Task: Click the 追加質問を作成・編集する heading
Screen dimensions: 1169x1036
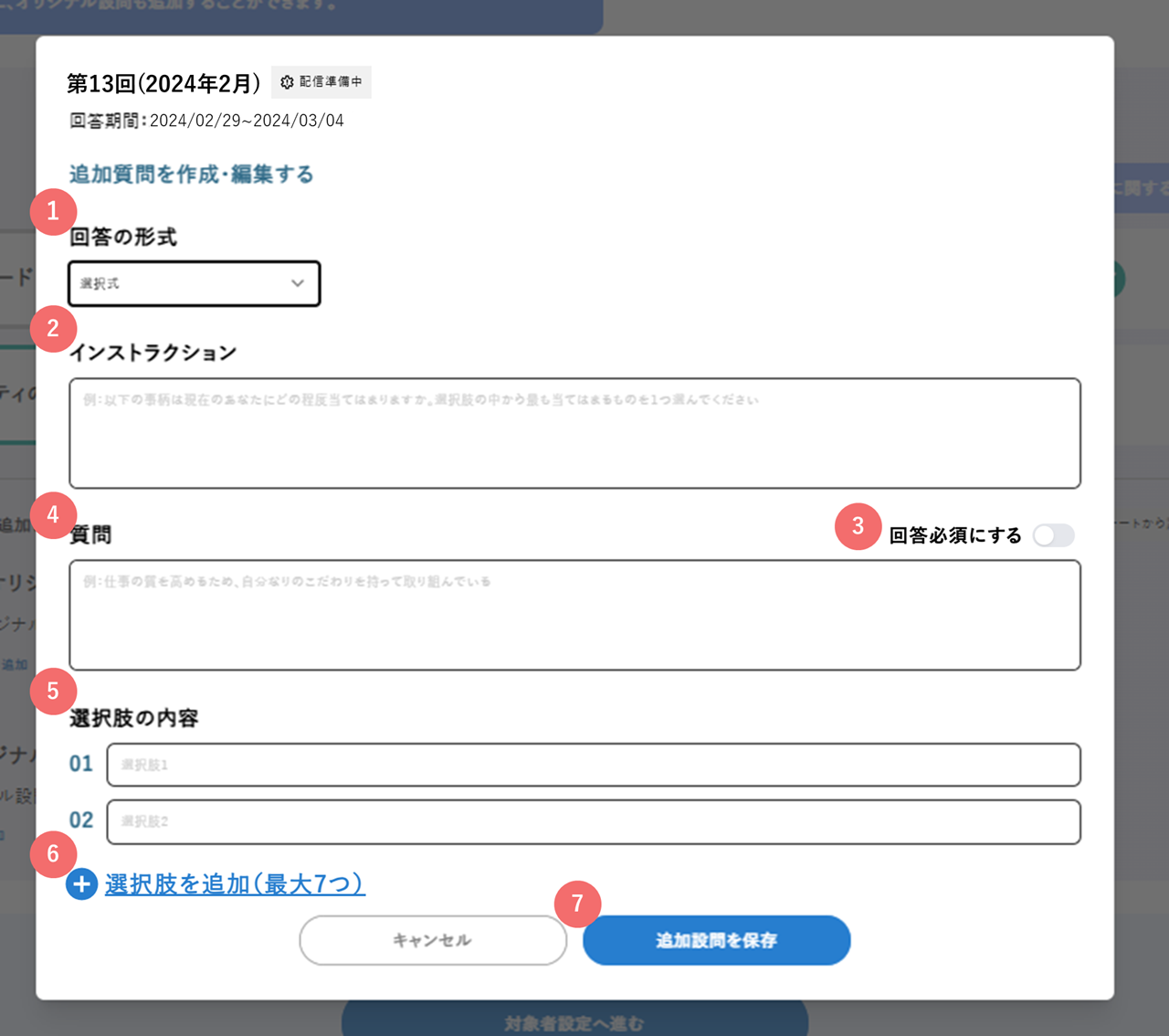Action: (x=192, y=174)
